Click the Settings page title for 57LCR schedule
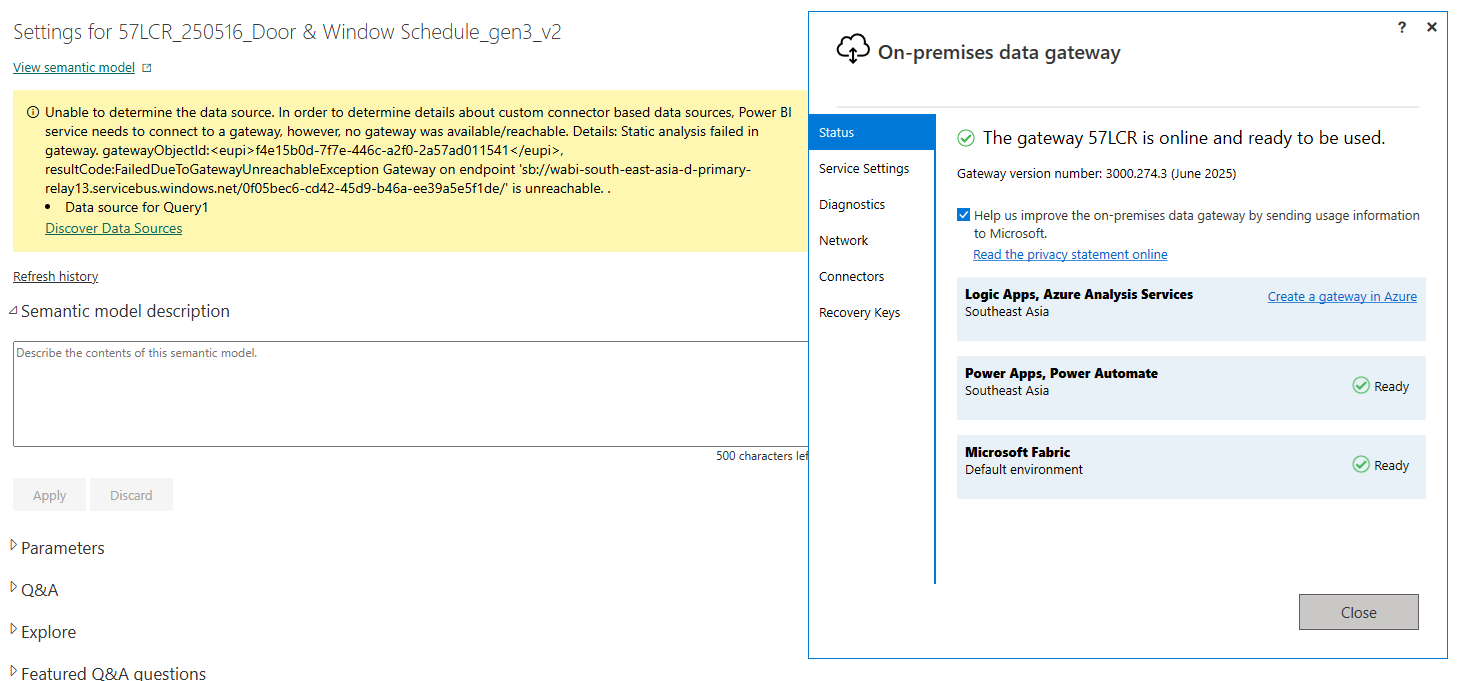This screenshot has width=1463, height=681. [287, 31]
